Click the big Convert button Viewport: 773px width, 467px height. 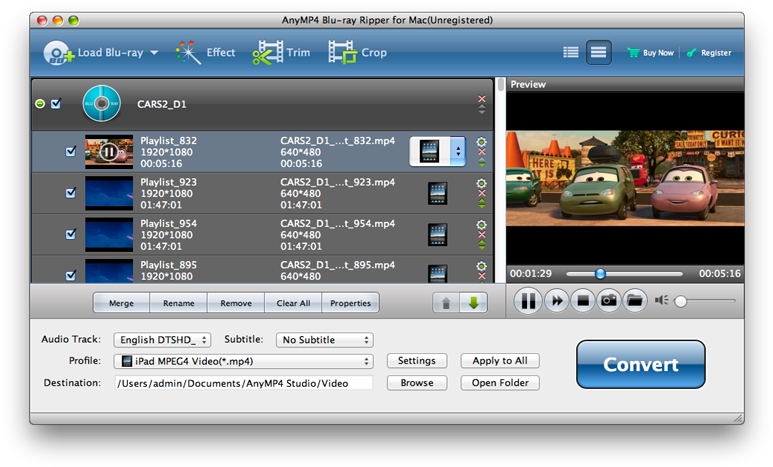[640, 364]
